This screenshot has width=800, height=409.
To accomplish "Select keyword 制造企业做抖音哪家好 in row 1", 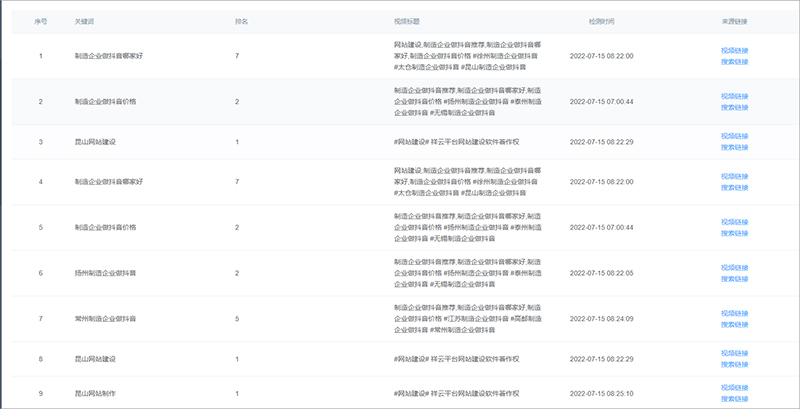I will pyautogui.click(x=109, y=56).
